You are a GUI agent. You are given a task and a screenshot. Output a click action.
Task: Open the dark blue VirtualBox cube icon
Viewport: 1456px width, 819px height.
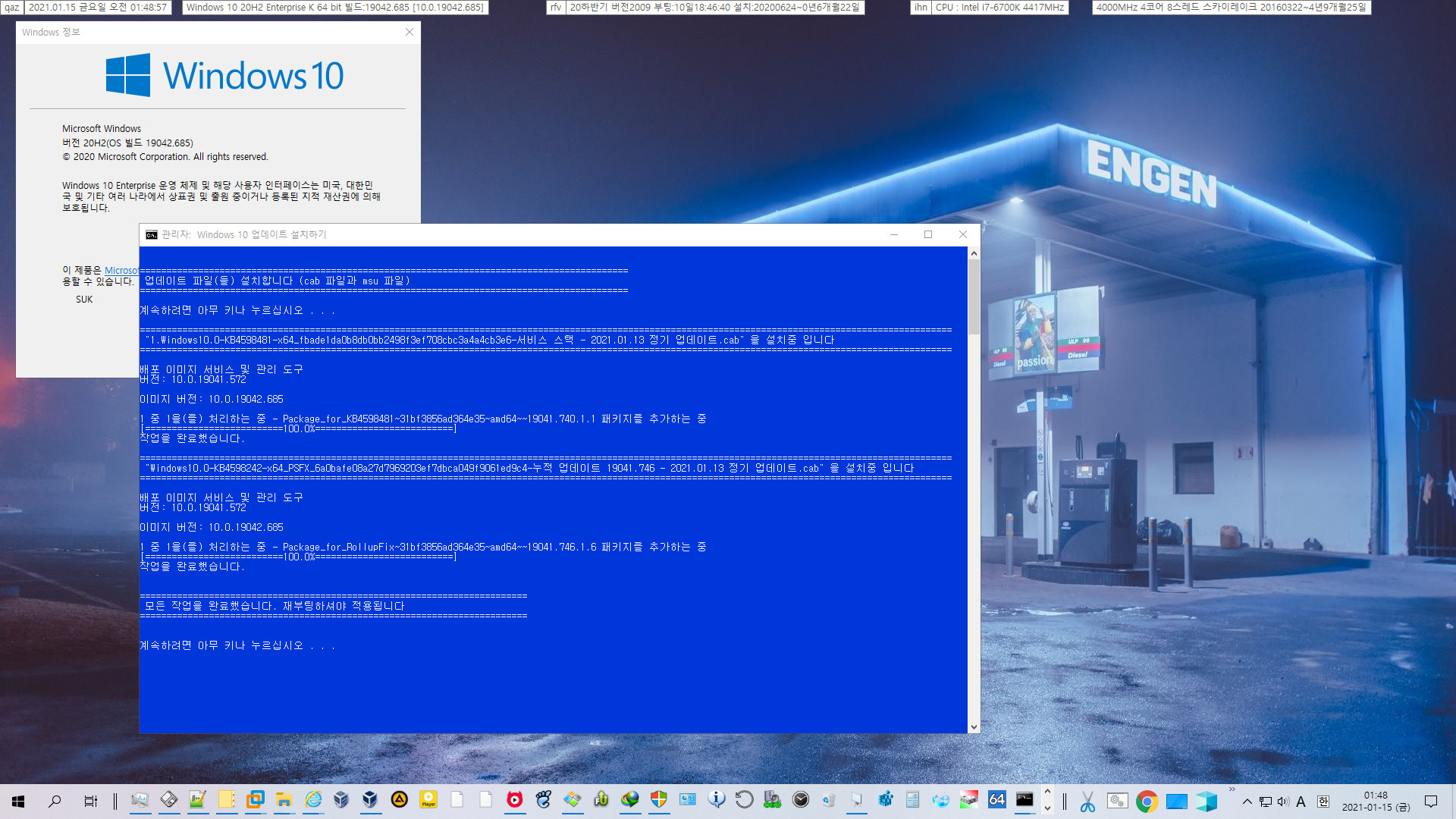(x=370, y=800)
